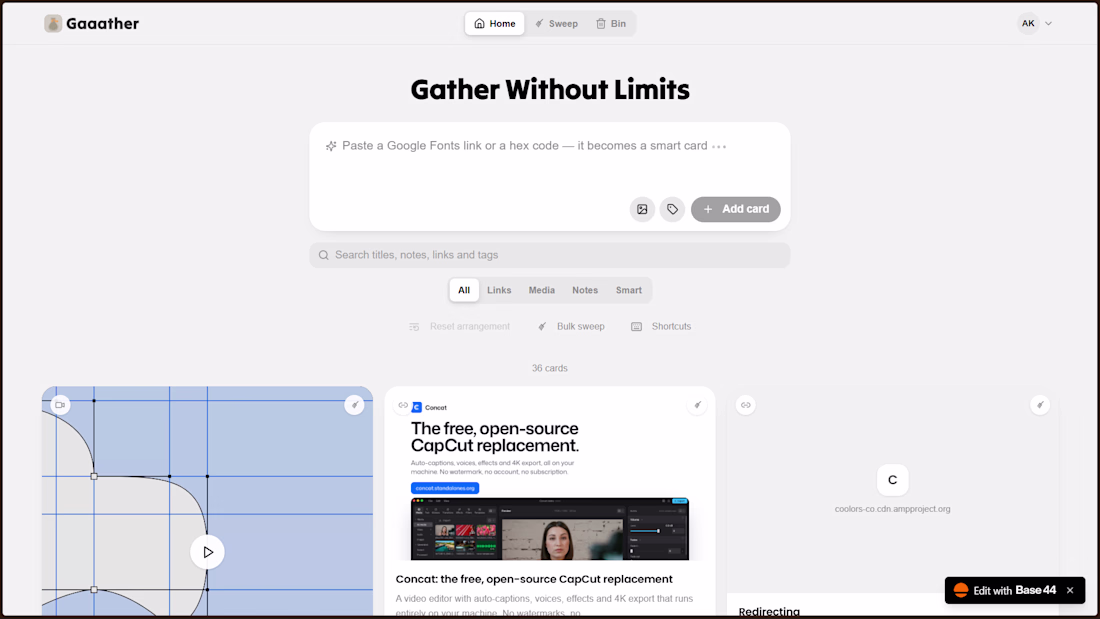Close the Edit with Base44 badge
Image resolution: width=1100 pixels, height=619 pixels.
click(1070, 590)
